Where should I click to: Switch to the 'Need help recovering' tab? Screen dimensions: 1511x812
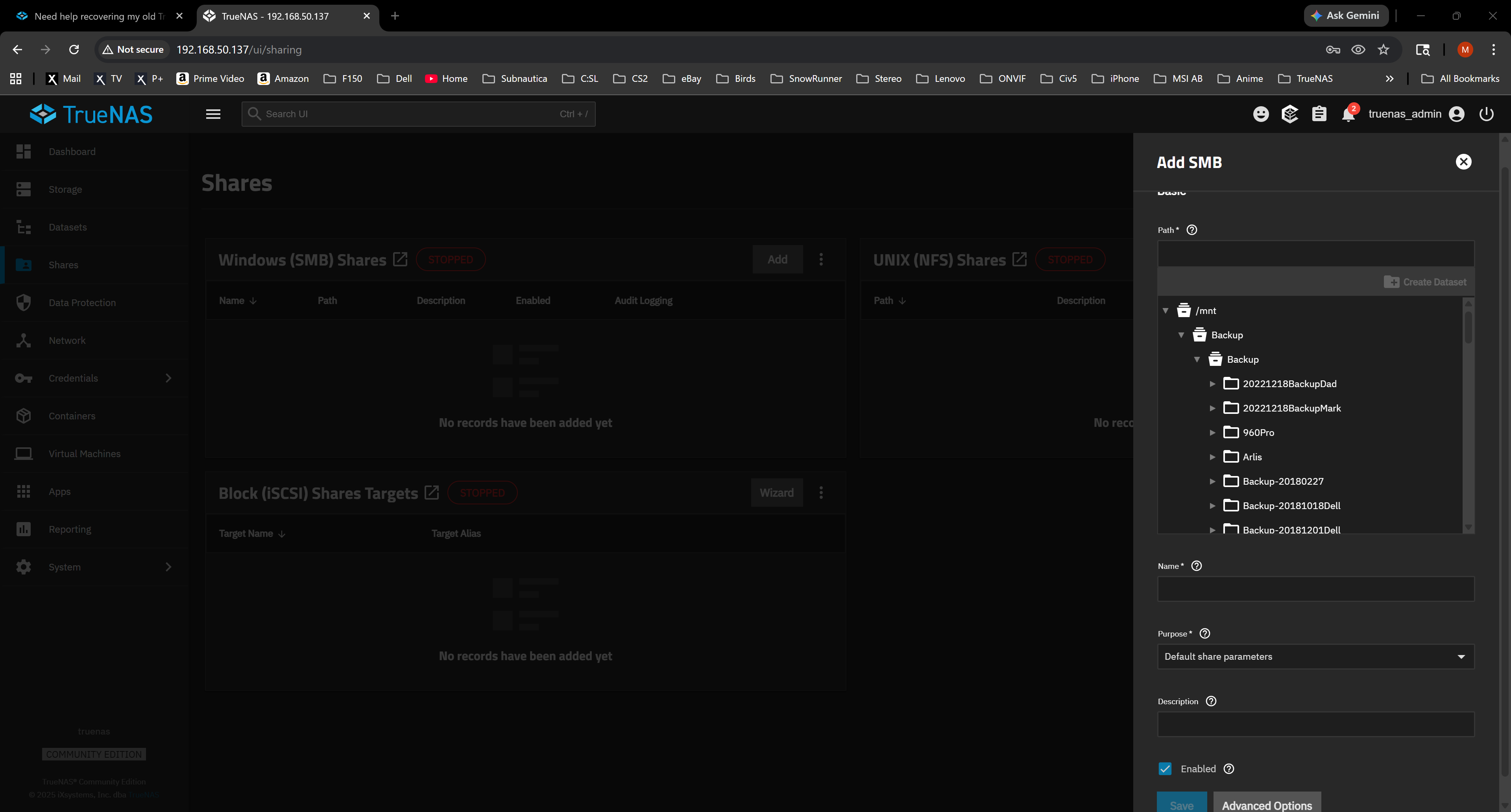(98, 16)
